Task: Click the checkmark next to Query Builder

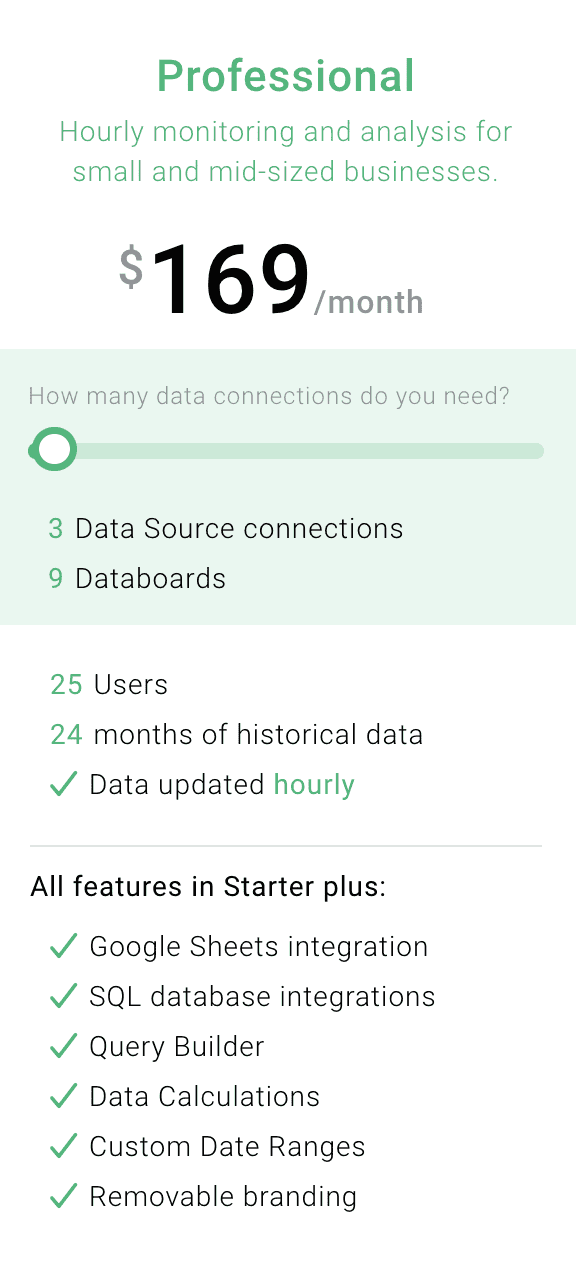Action: tap(63, 1046)
